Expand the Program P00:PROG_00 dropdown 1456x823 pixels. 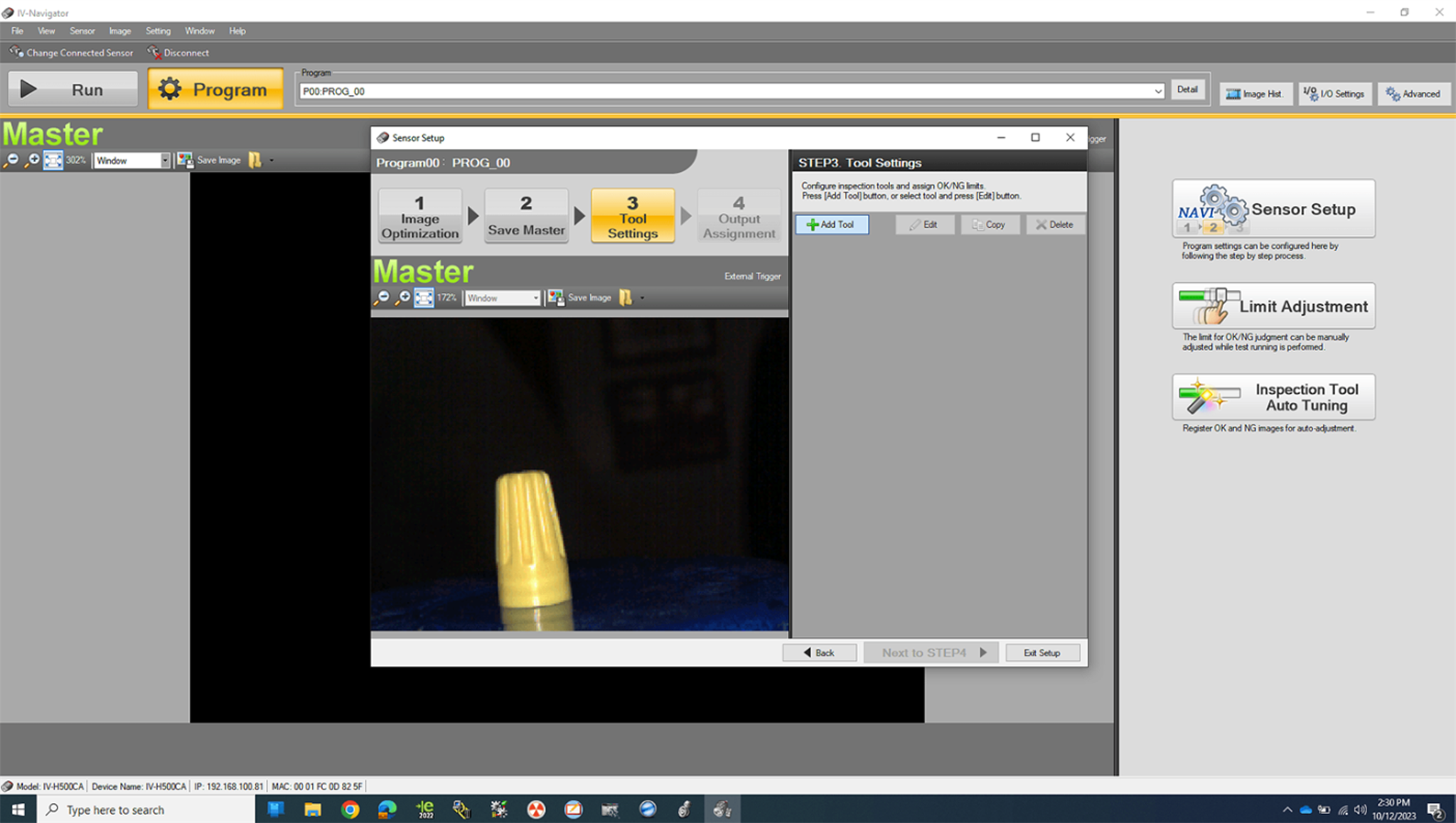point(1157,91)
